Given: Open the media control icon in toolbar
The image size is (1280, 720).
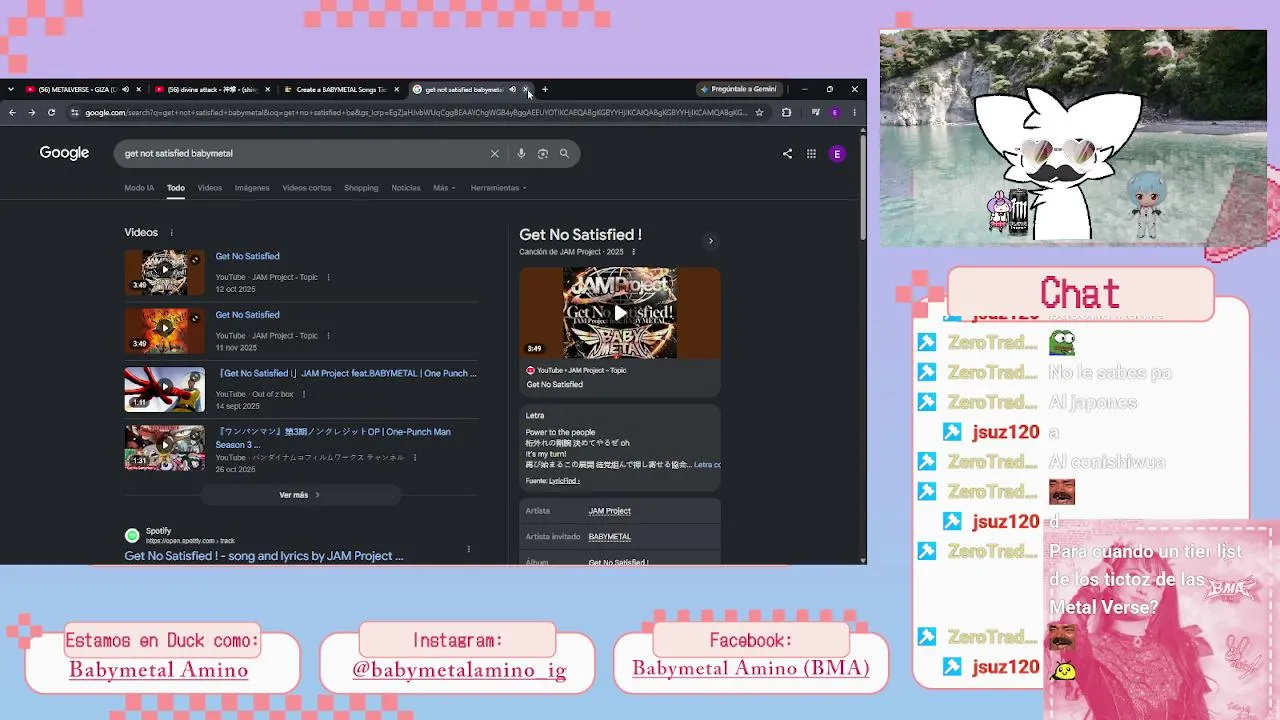Looking at the screenshot, I should (816, 113).
